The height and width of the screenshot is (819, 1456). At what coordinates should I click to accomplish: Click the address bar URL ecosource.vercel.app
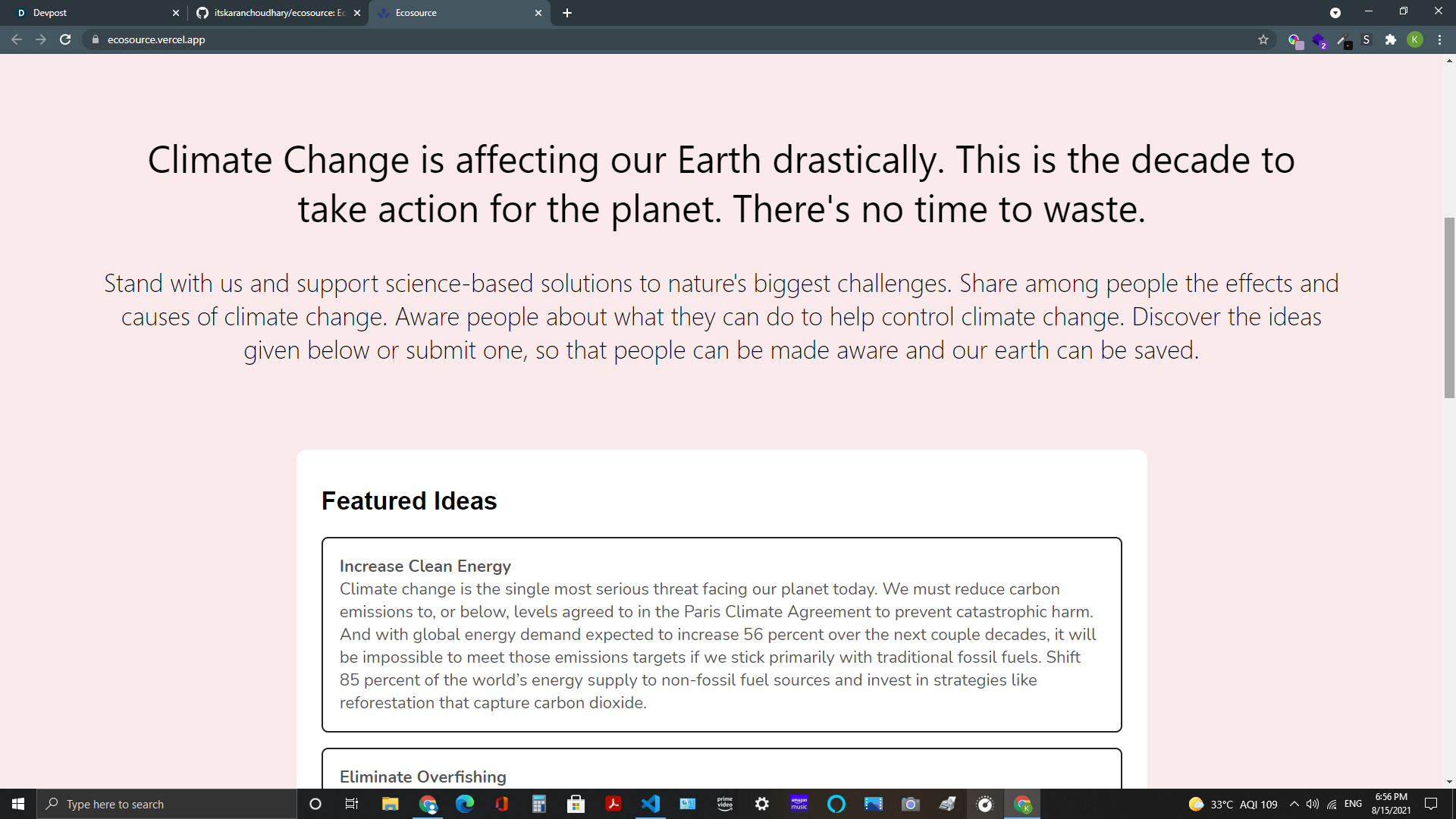pyautogui.click(x=156, y=39)
